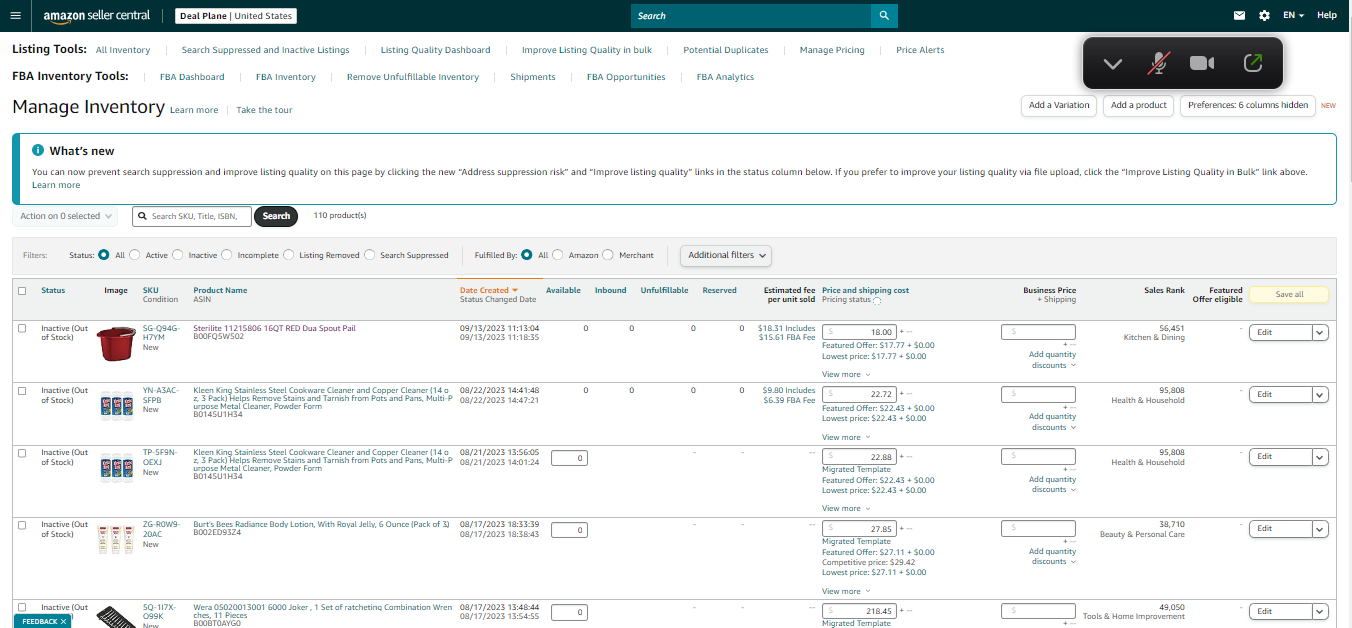The width and height of the screenshot is (1352, 628).
Task: Open Search Suppressed and Inactive Listings
Action: pos(266,50)
